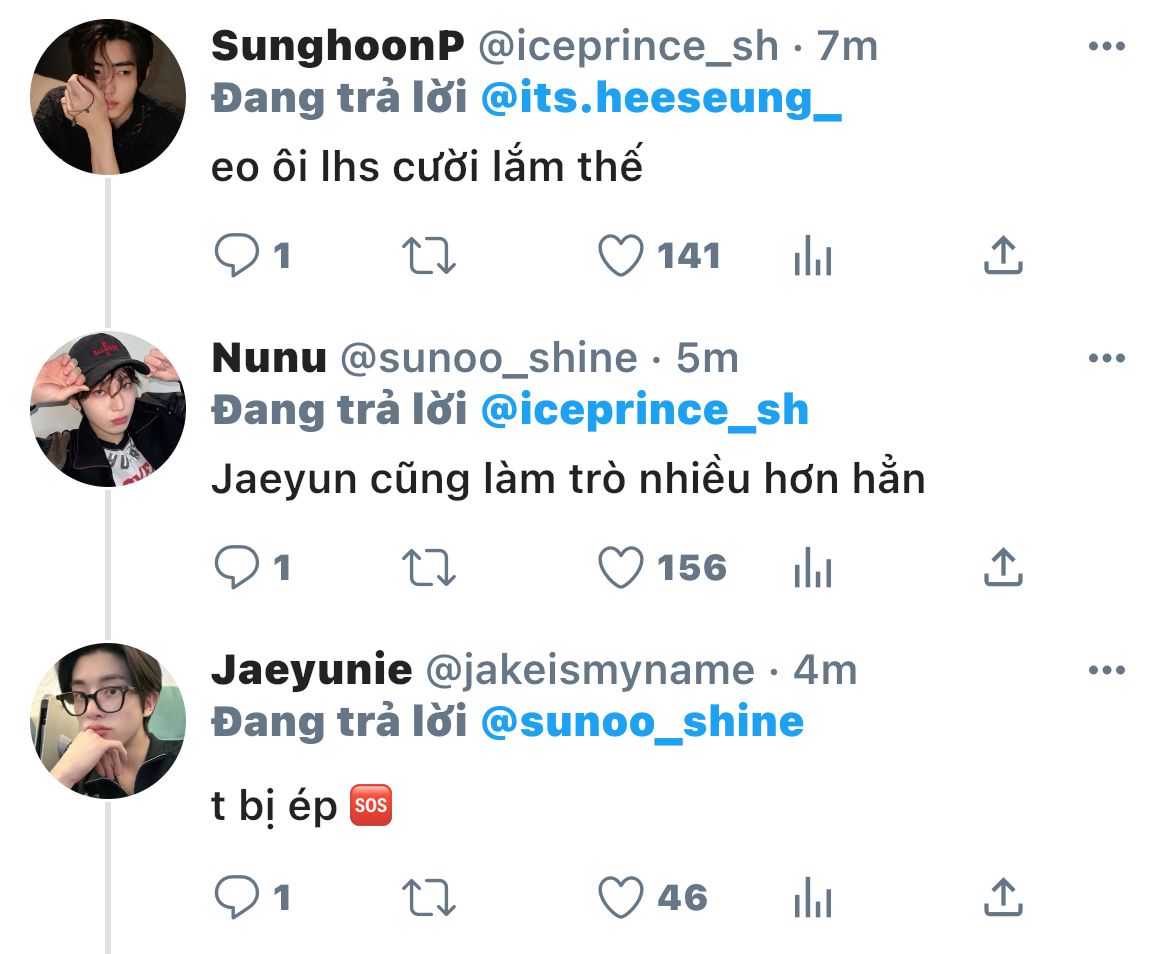Screen dimensions: 1170x954
Task: Reply to Jaeyunie's tweet
Action: (237, 898)
